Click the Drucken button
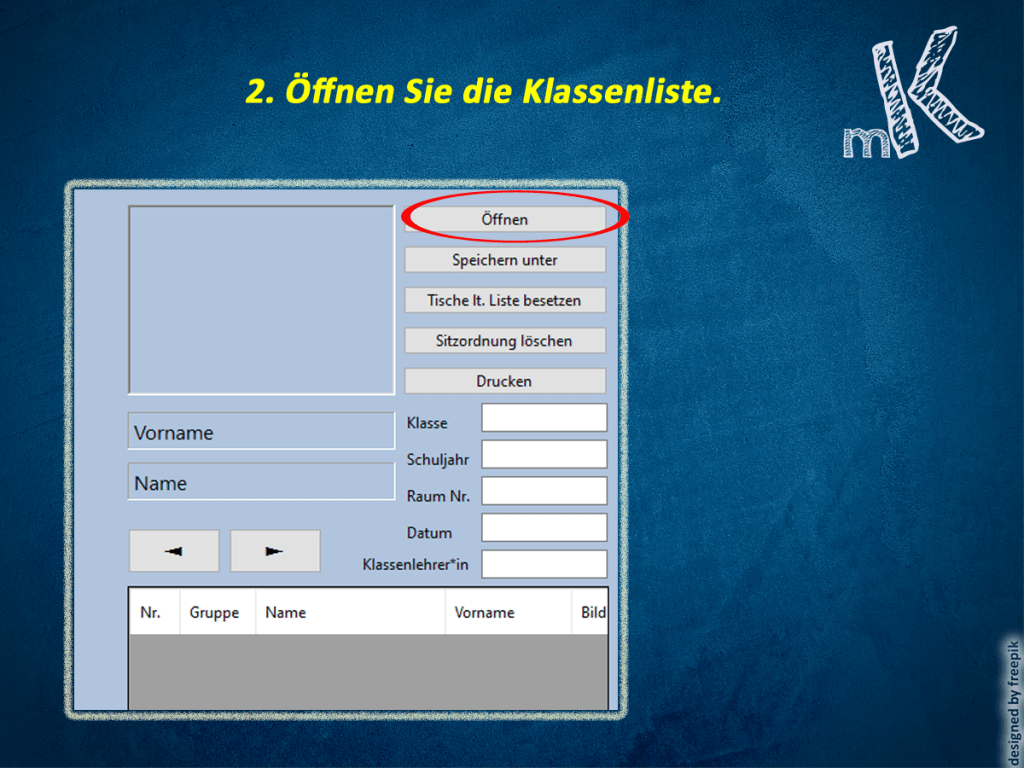This screenshot has width=1024, height=768. pos(505,381)
